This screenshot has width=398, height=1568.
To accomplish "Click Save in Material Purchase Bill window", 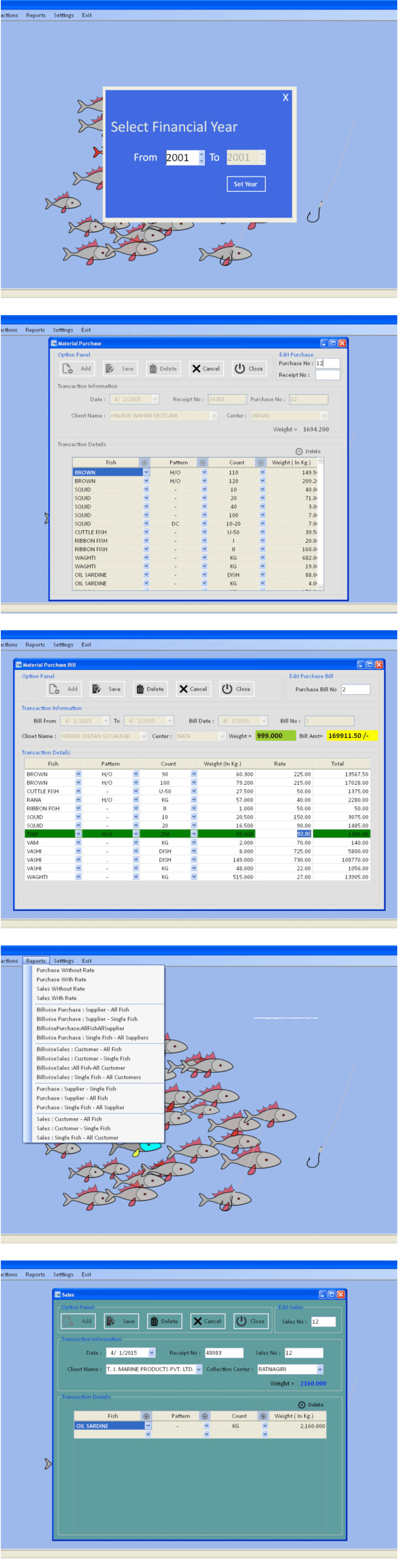I will pos(107,689).
